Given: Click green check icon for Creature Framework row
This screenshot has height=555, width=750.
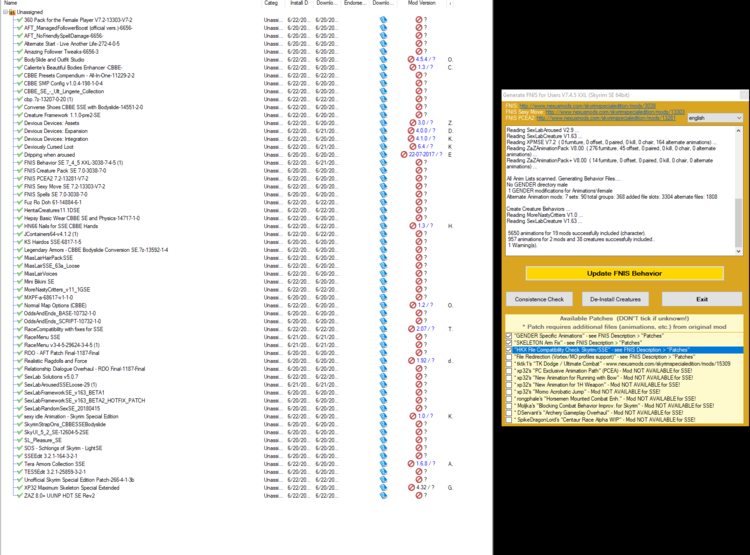Looking at the screenshot, I should pyautogui.click(x=20, y=115).
